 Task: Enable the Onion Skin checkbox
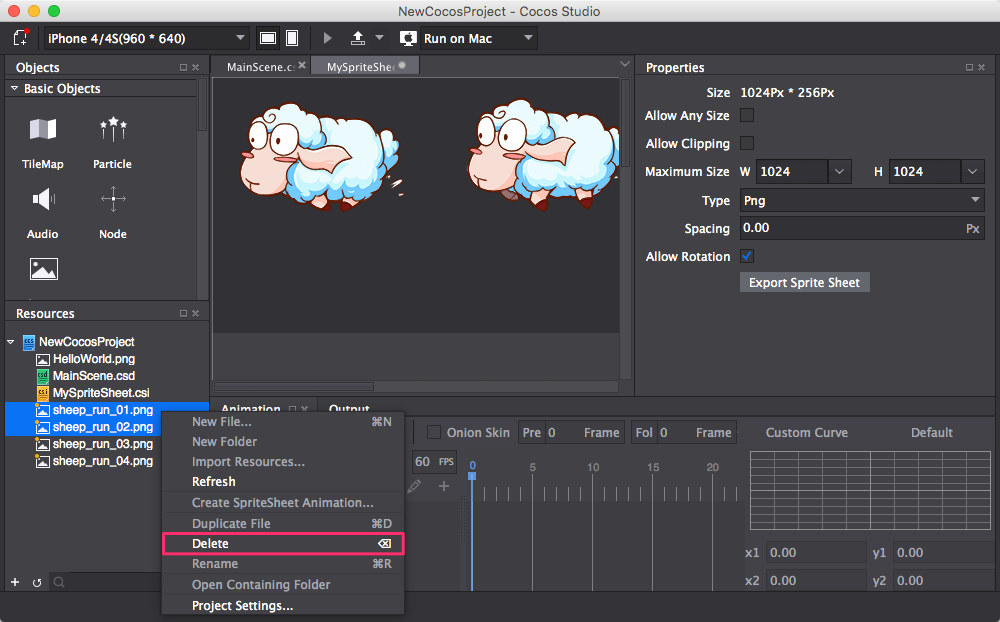pyautogui.click(x=434, y=433)
